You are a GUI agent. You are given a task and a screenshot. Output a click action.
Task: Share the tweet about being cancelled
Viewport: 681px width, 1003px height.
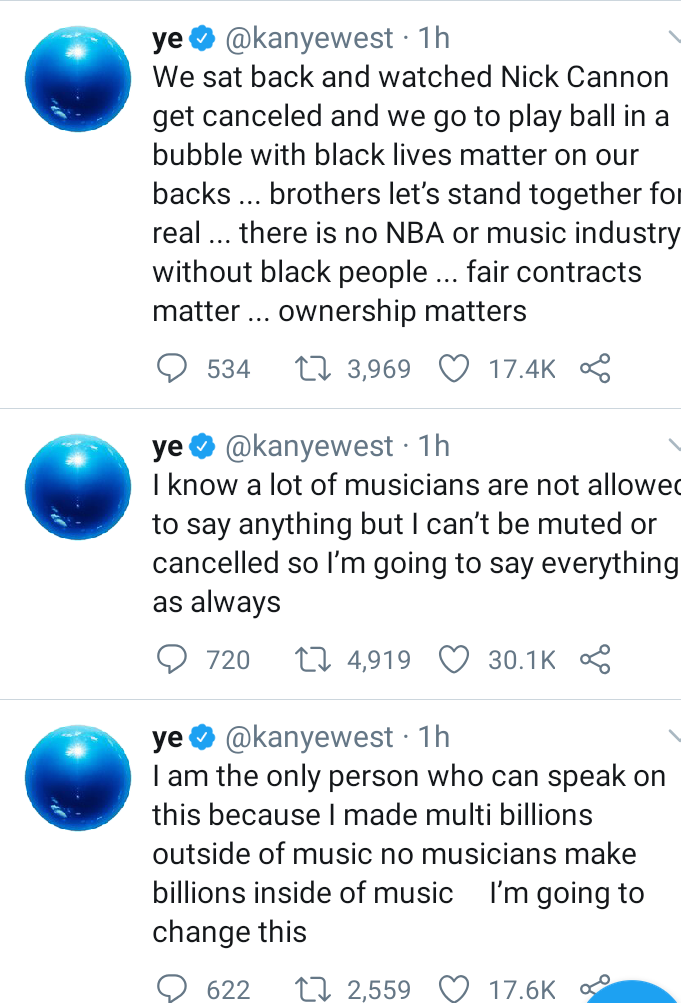(595, 660)
